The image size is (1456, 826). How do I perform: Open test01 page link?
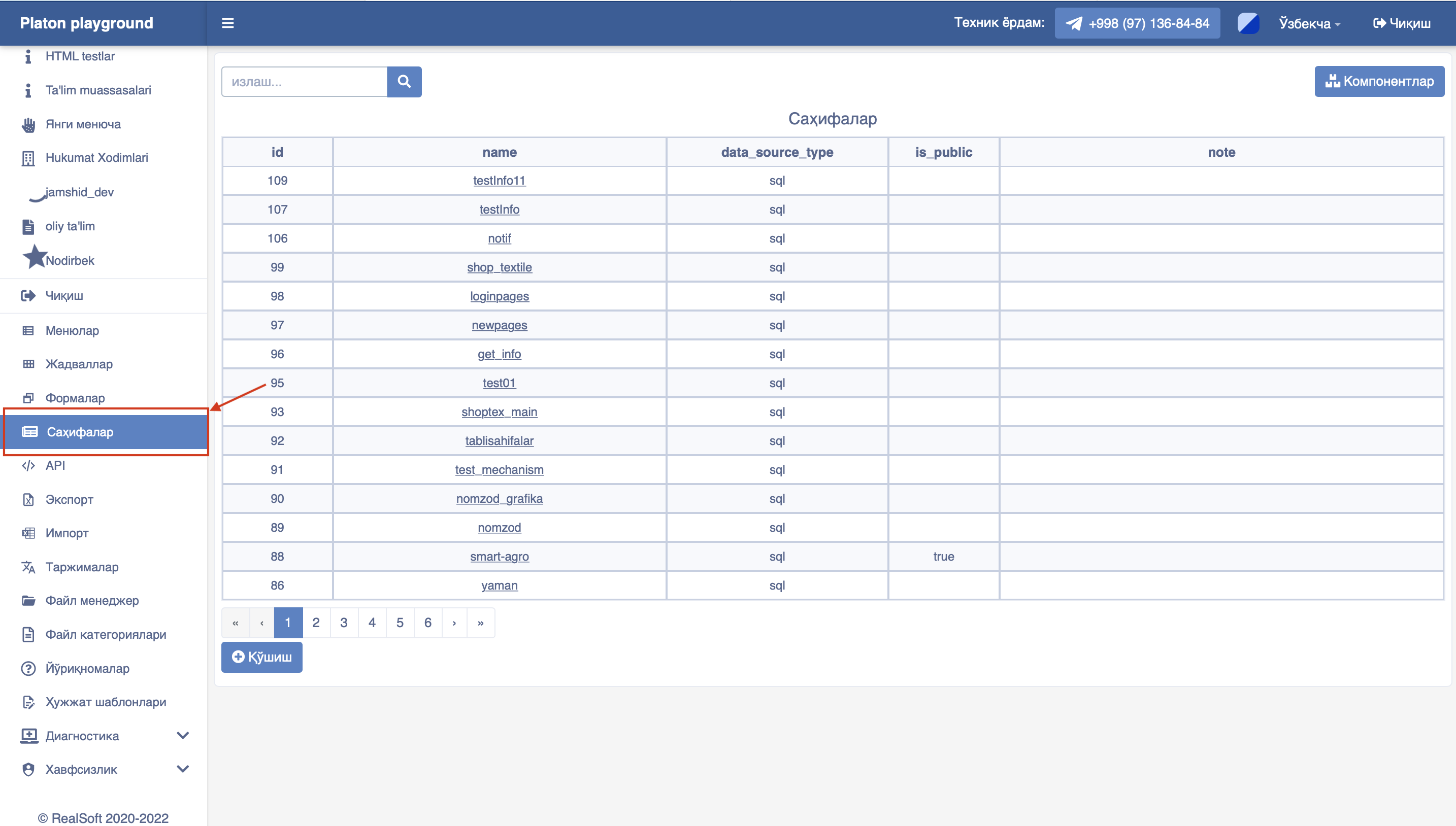tap(499, 383)
